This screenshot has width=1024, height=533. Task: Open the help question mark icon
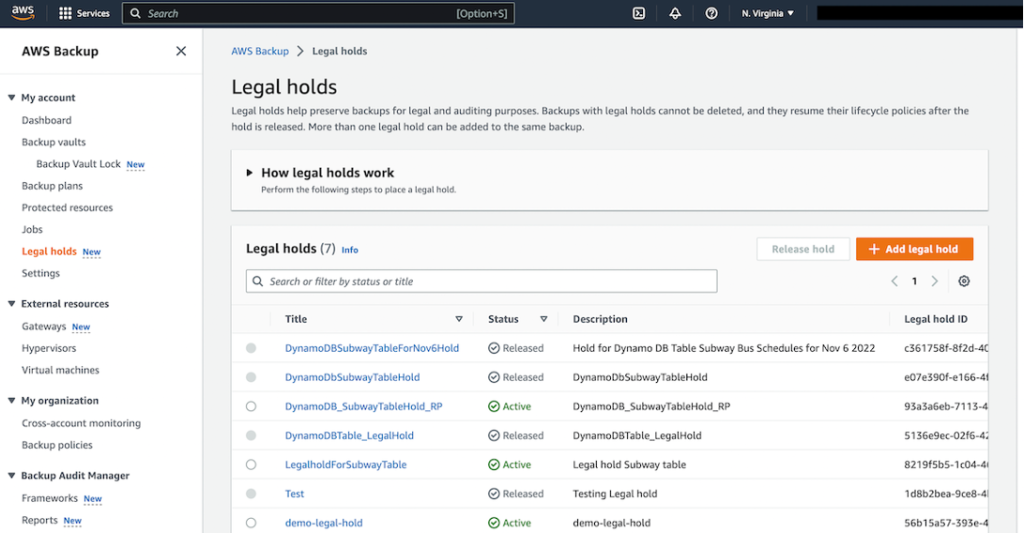point(711,13)
